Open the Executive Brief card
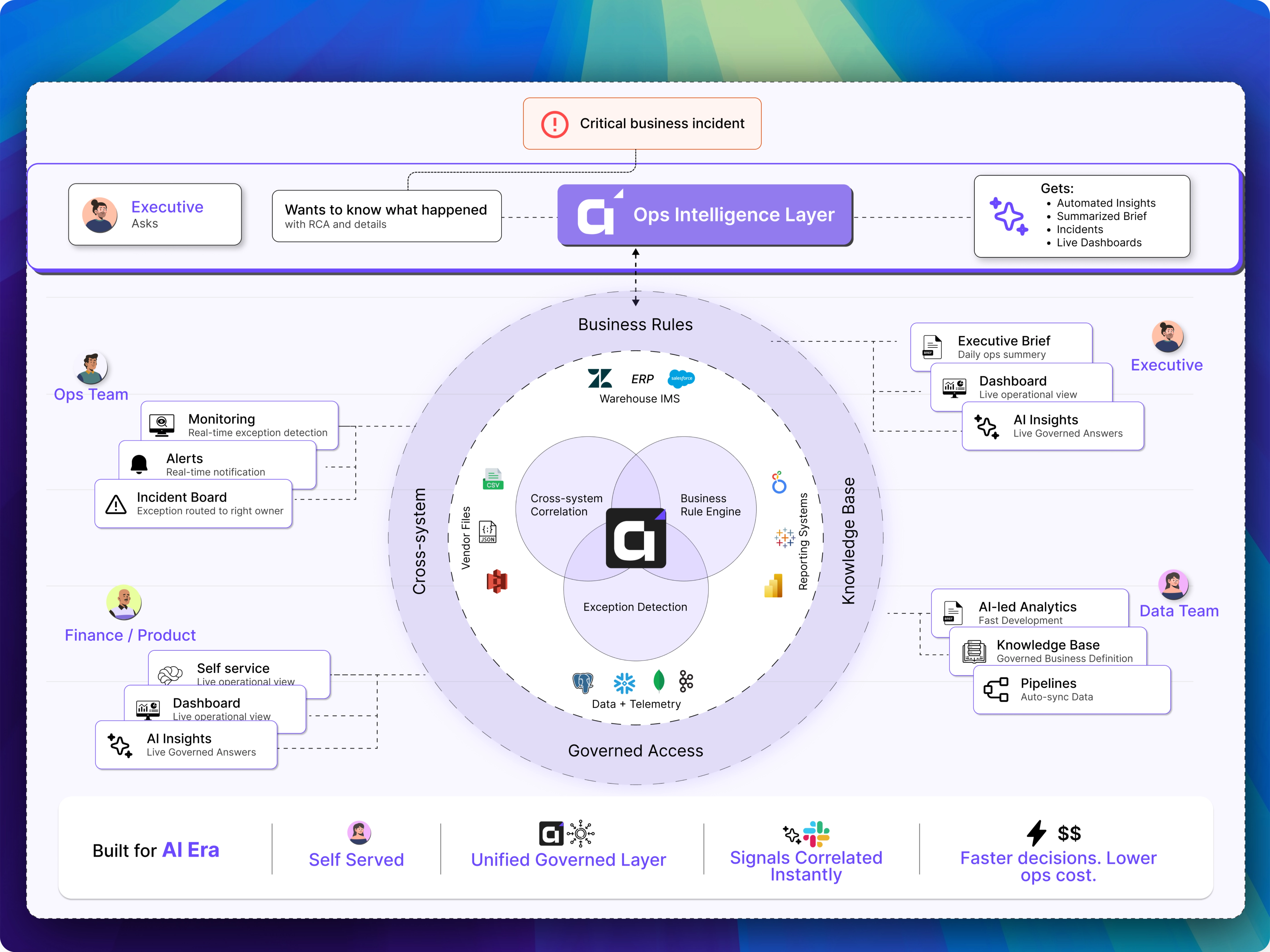Image resolution: width=1270 pixels, height=952 pixels. click(x=1001, y=347)
